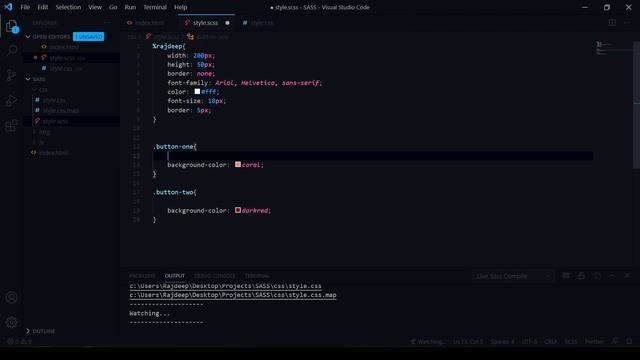Viewport: 640px width, 360px height.
Task: Click the VS Code logo icon
Action: click(8, 7)
